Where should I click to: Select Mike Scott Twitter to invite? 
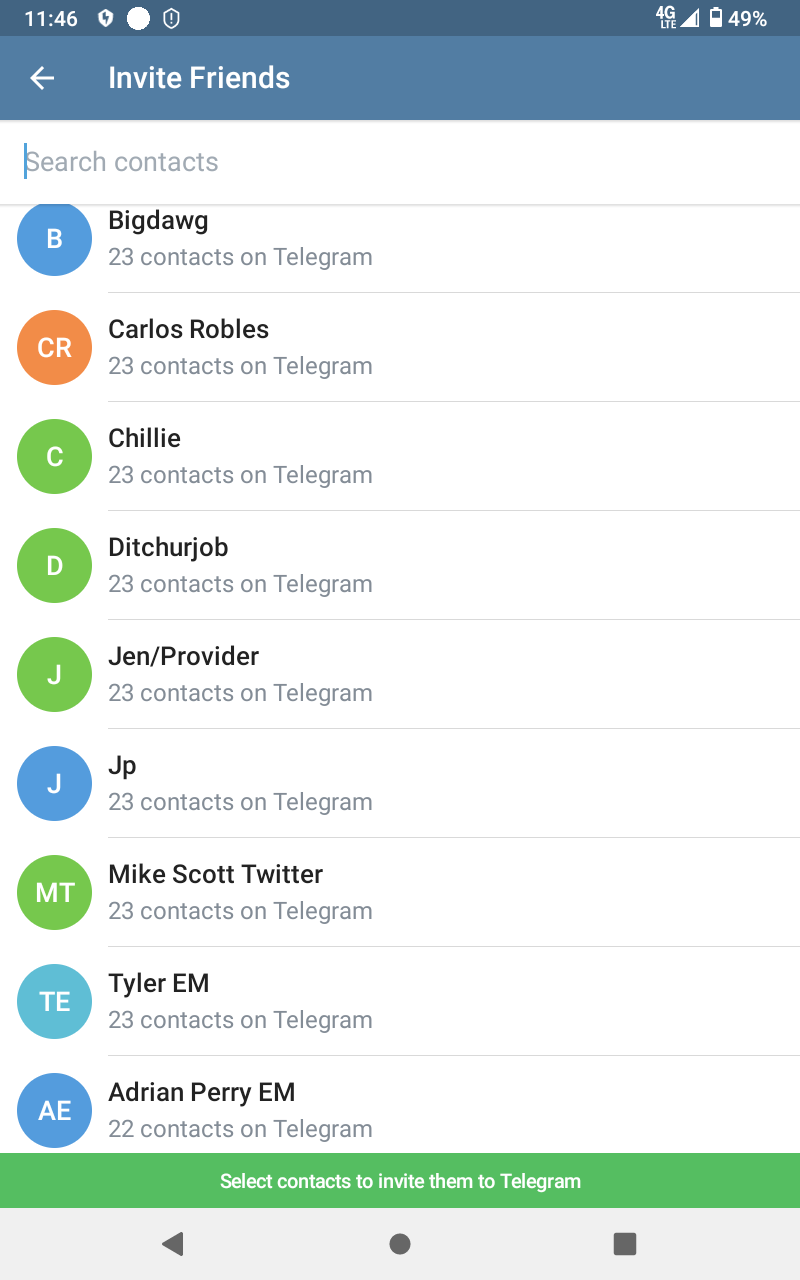[400, 892]
